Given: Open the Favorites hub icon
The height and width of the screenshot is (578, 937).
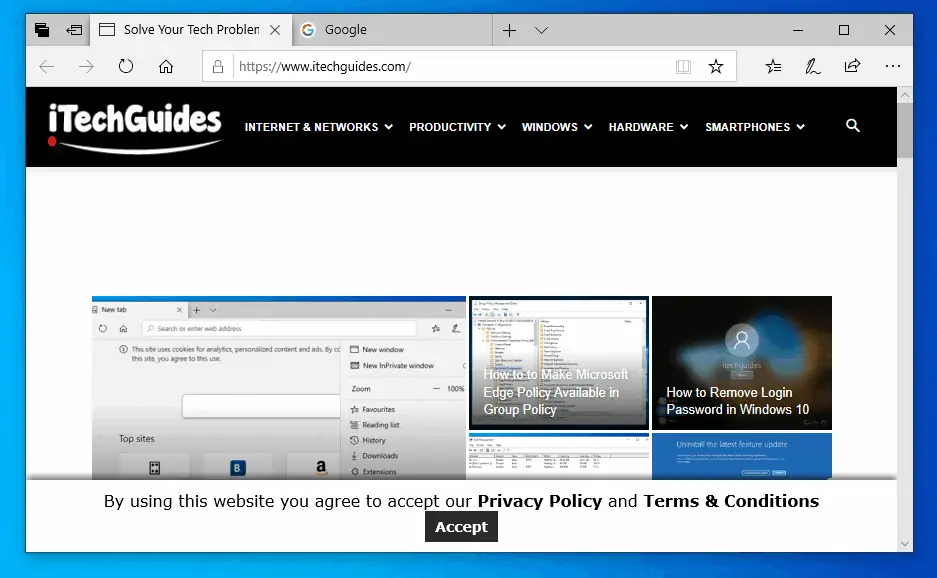Looking at the screenshot, I should pyautogui.click(x=773, y=66).
